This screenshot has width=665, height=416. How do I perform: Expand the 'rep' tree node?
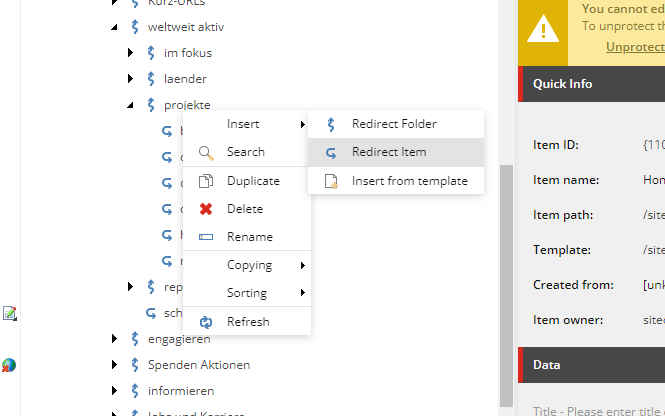(131, 287)
